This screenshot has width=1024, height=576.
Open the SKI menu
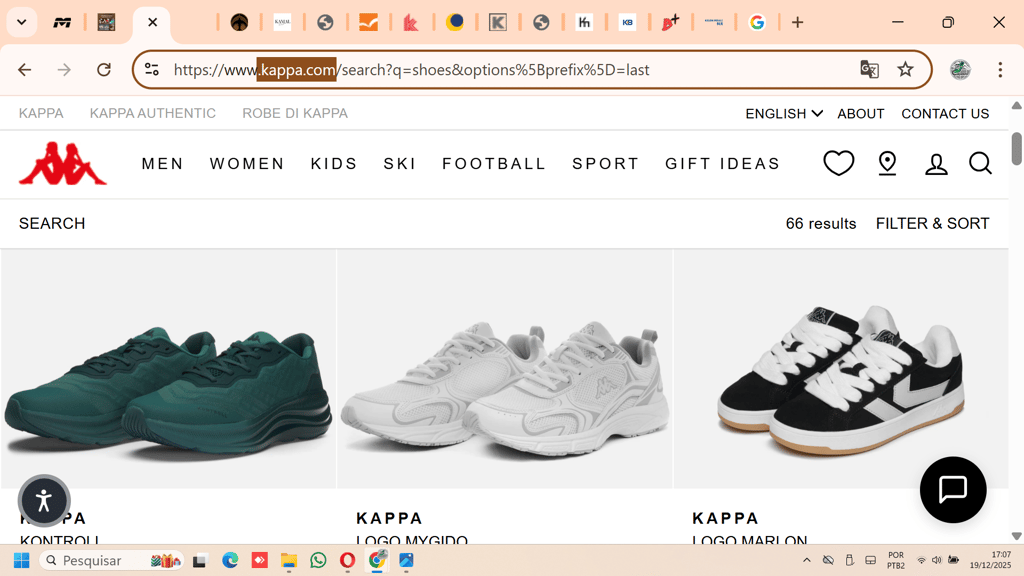(x=400, y=163)
